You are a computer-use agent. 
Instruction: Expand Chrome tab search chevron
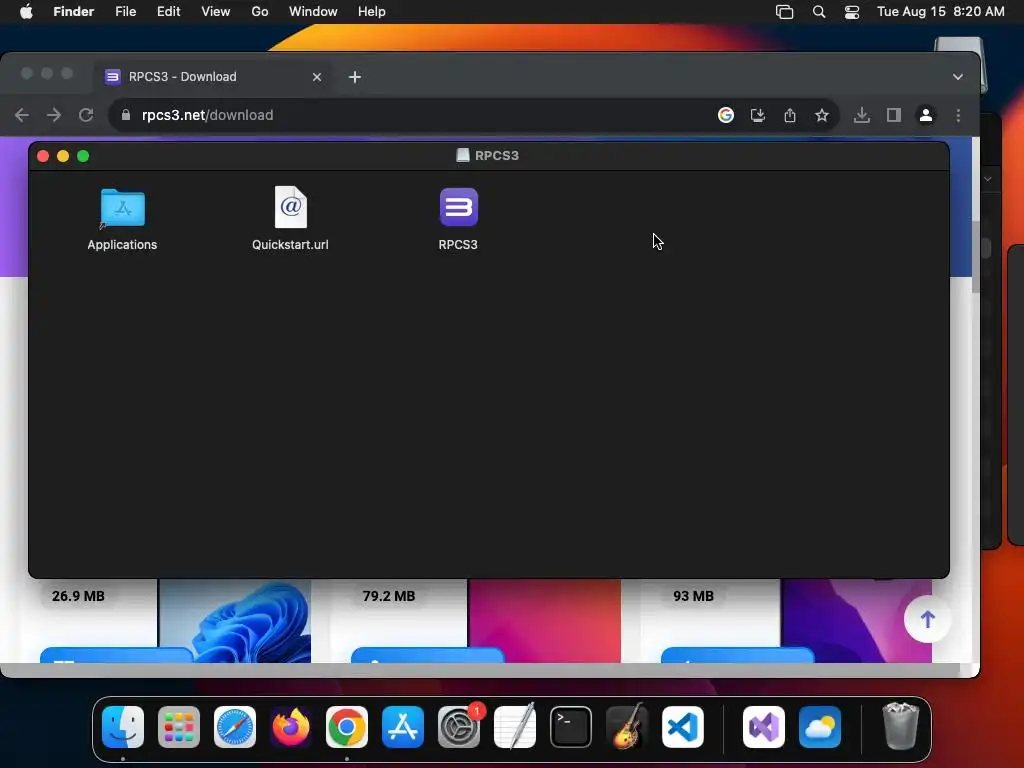[x=957, y=77]
